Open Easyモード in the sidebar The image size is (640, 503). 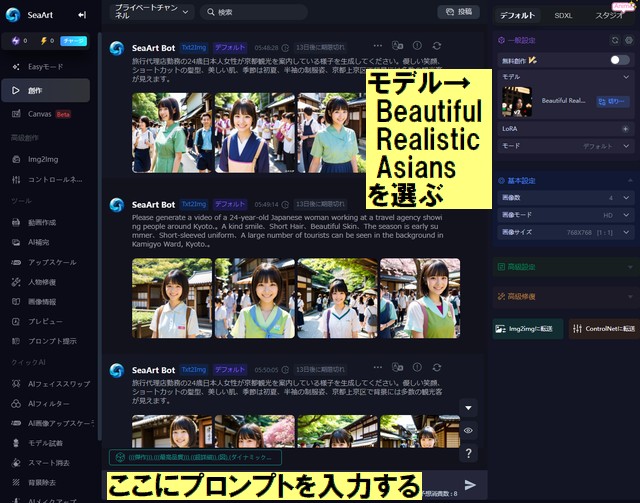tap(45, 67)
